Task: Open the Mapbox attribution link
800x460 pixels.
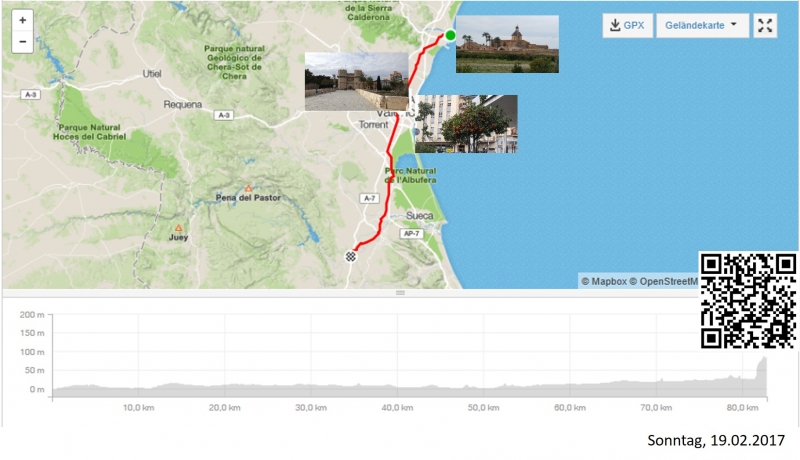Action: tap(603, 281)
